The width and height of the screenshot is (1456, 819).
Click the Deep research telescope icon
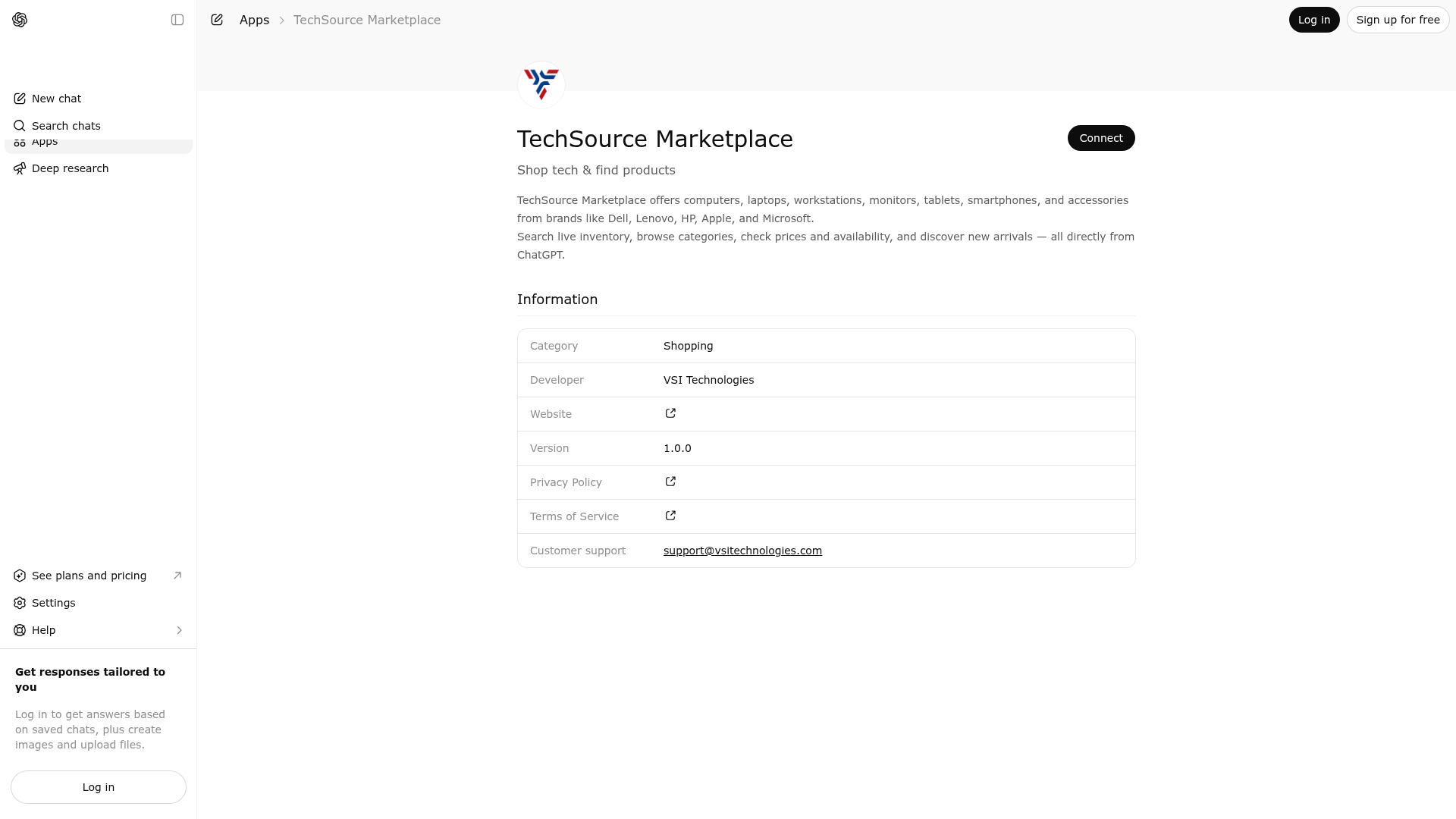(x=20, y=168)
